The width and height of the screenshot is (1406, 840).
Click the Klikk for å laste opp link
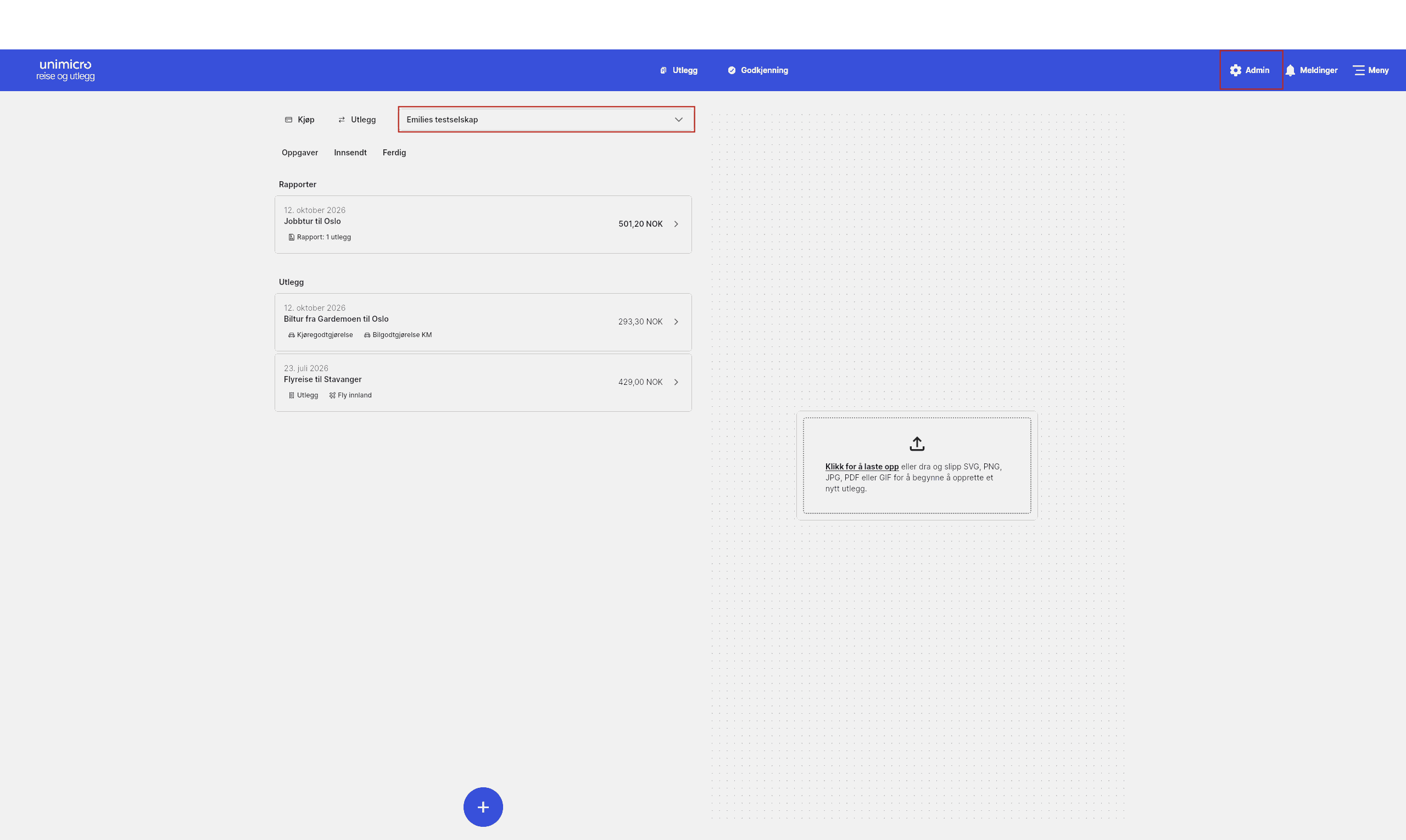[x=862, y=467]
